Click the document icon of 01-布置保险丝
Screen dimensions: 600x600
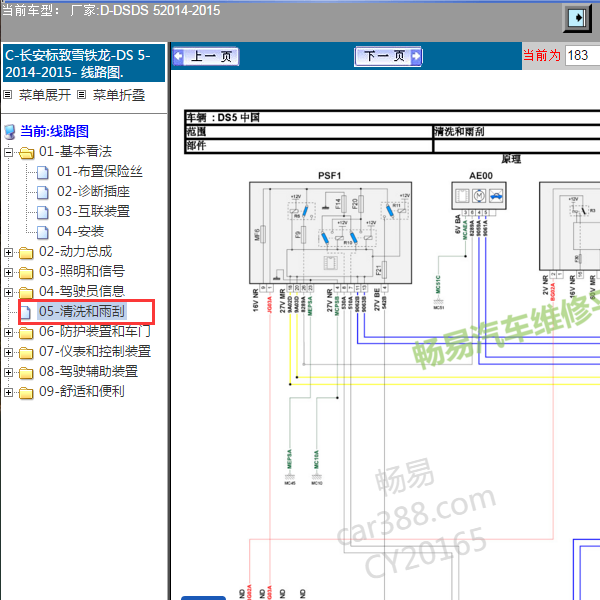coord(42,173)
